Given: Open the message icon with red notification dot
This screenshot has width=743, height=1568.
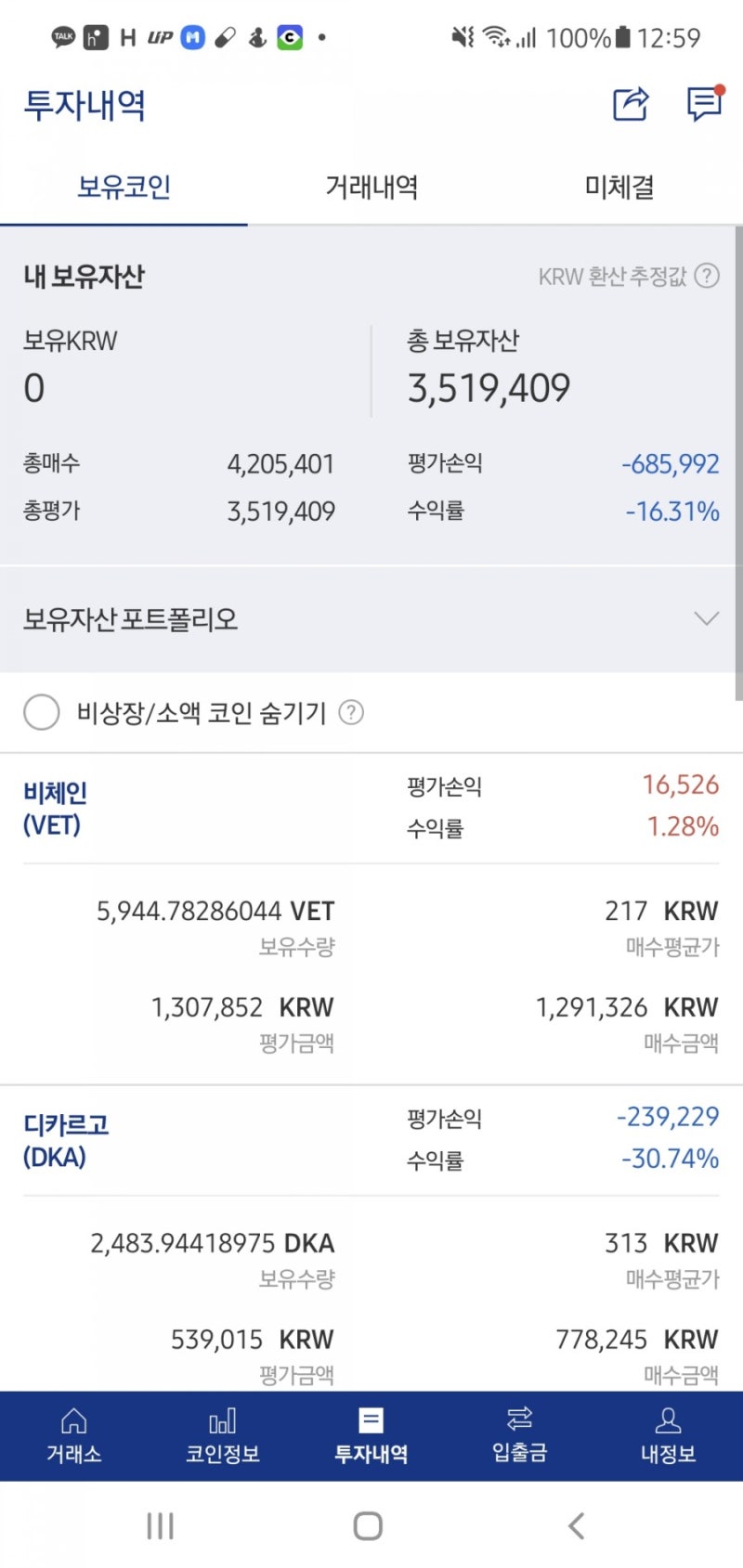Looking at the screenshot, I should click(x=703, y=107).
